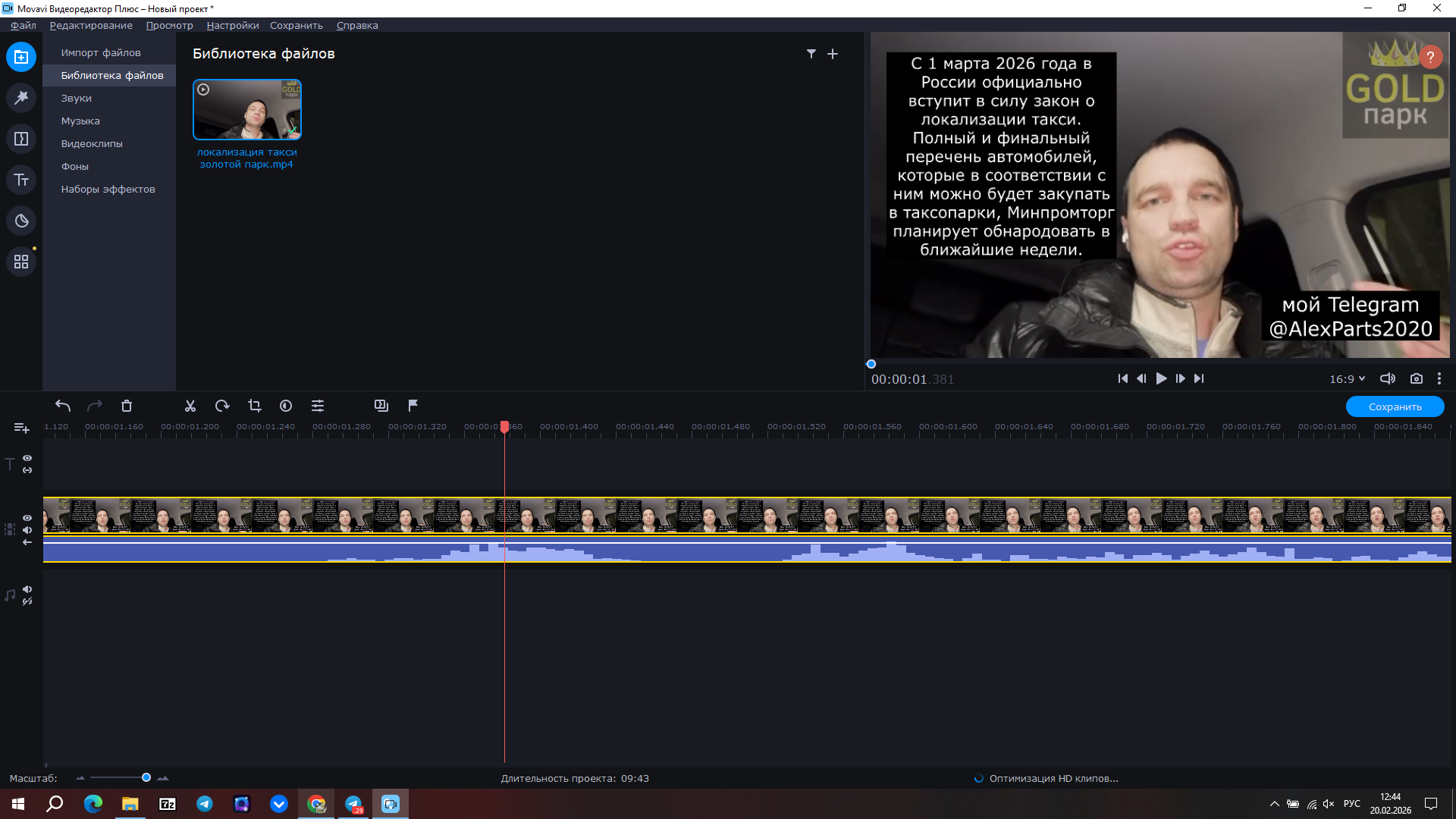Delete selected clip with trash icon
The width and height of the screenshot is (1456, 819).
[x=127, y=406]
